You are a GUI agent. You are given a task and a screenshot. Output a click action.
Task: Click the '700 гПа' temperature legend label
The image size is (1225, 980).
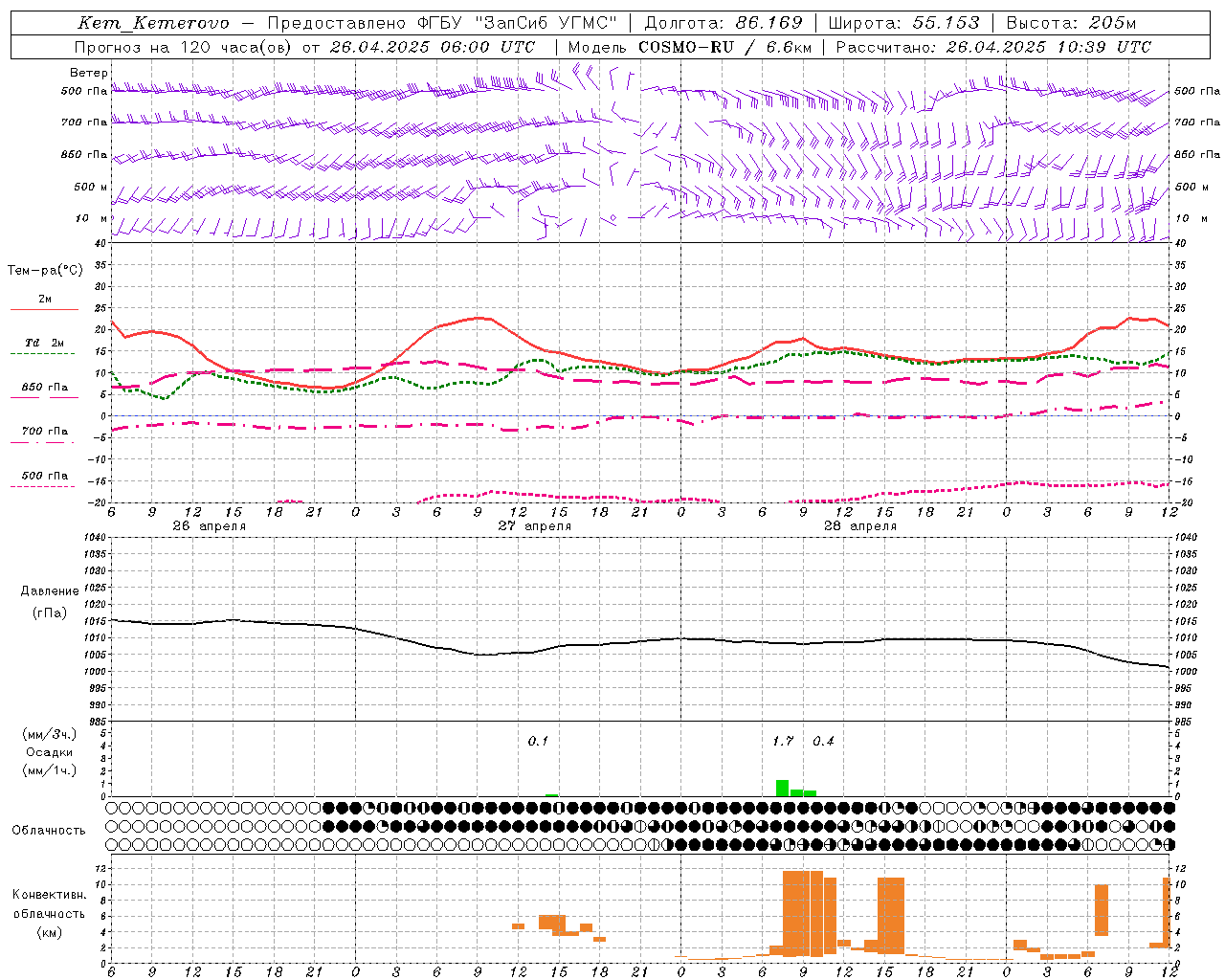coord(44,432)
